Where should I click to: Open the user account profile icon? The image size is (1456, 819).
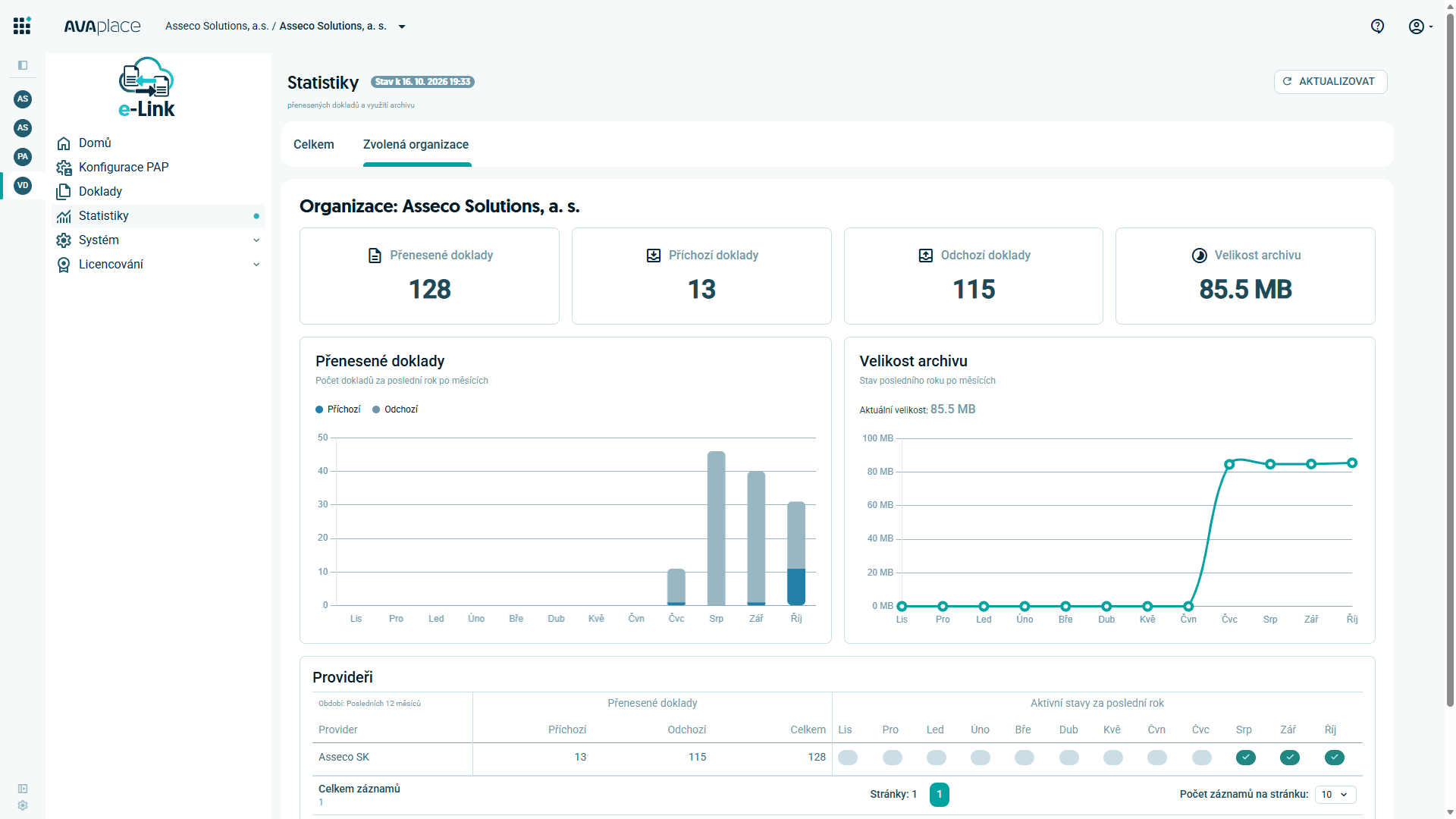(1416, 27)
